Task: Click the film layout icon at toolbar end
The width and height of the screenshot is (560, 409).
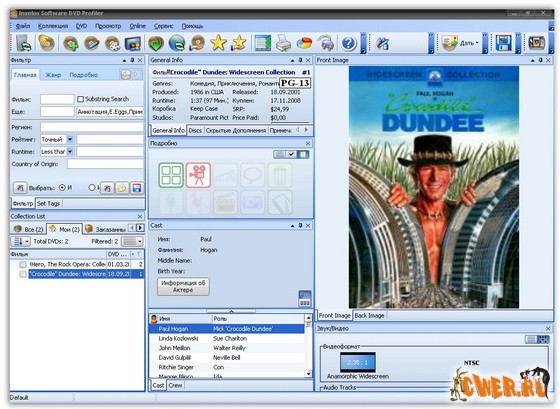Action: point(536,43)
